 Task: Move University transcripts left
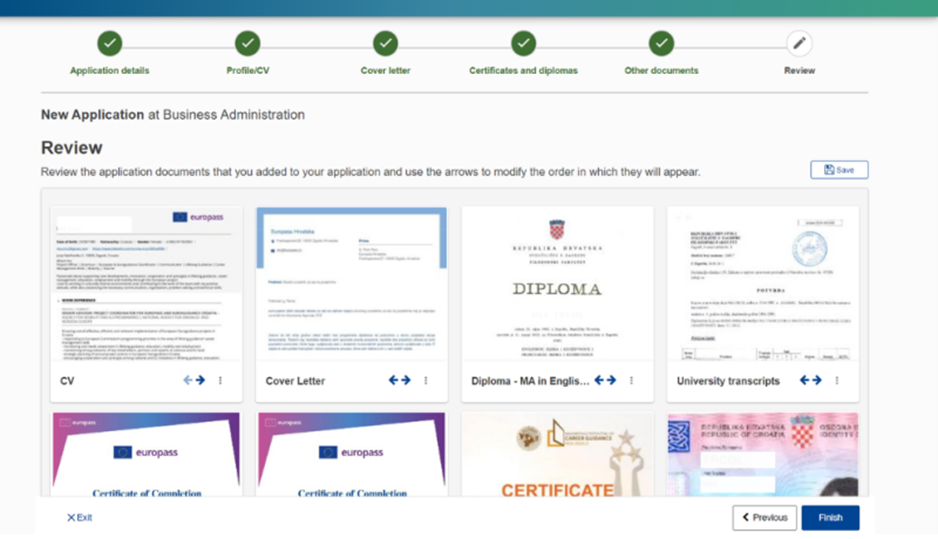pyautogui.click(x=805, y=380)
